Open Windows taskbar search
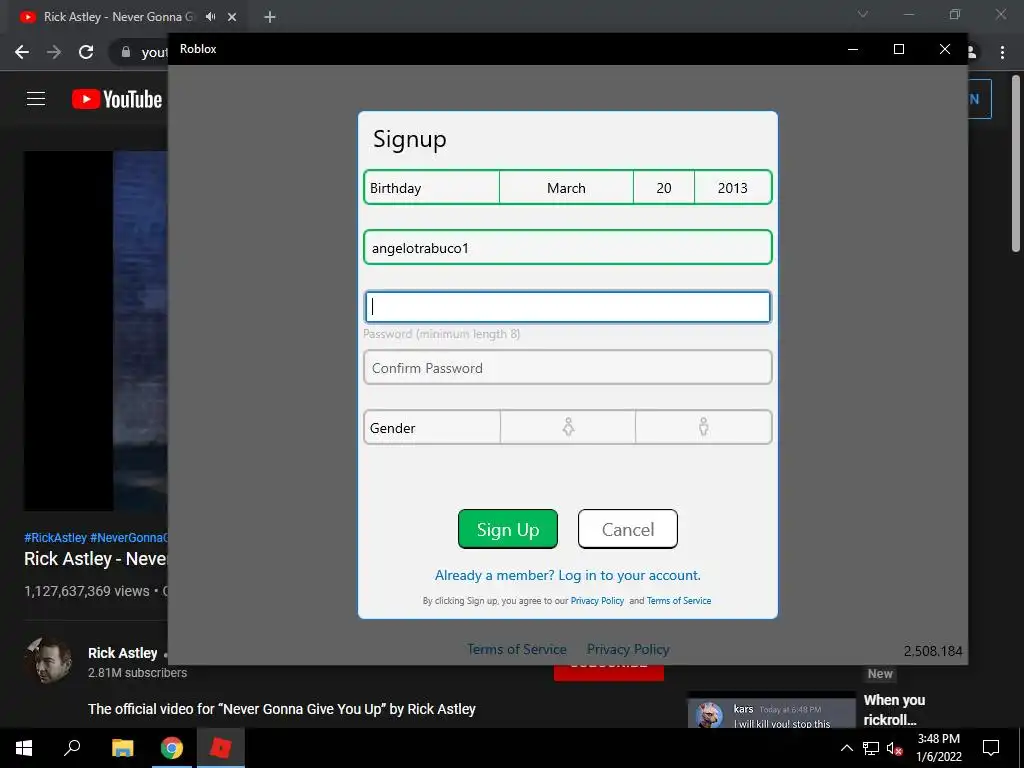 72,748
